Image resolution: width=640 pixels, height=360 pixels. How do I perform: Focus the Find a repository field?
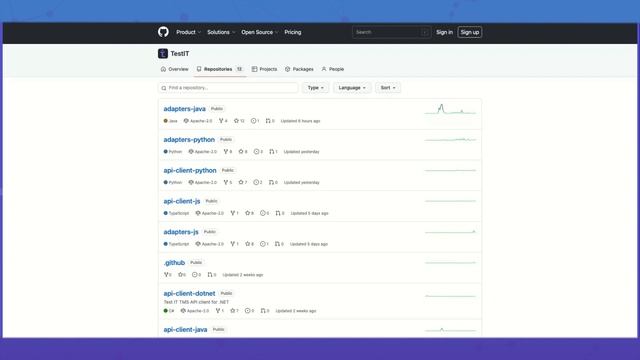[228, 88]
